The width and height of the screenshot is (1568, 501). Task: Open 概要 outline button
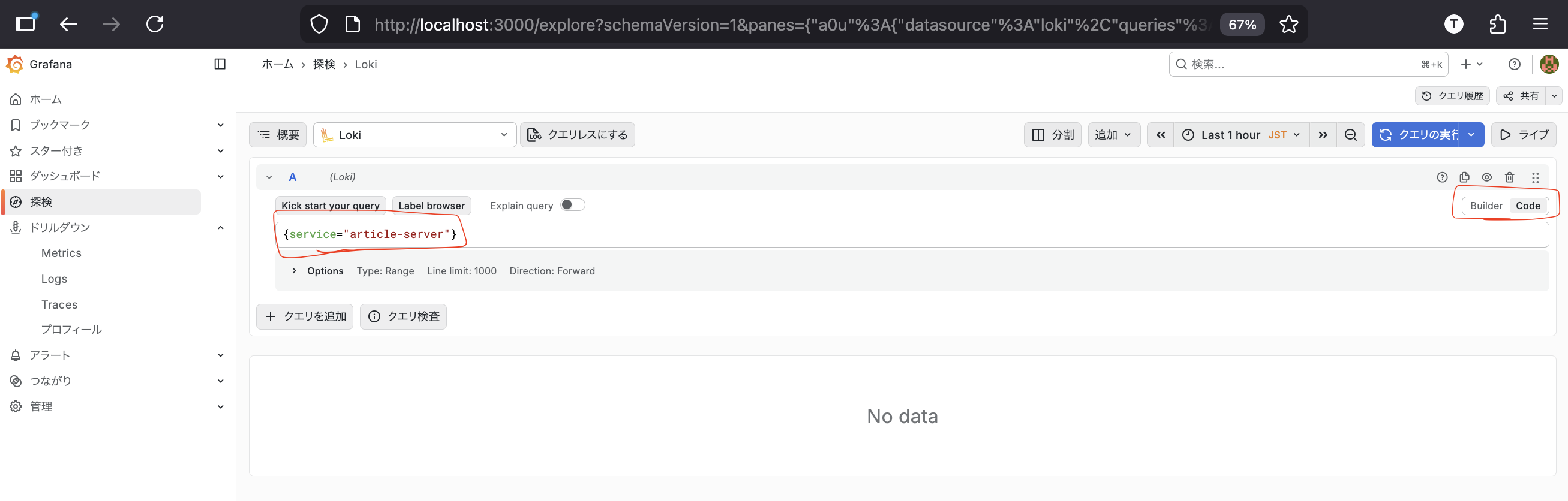pyautogui.click(x=278, y=135)
